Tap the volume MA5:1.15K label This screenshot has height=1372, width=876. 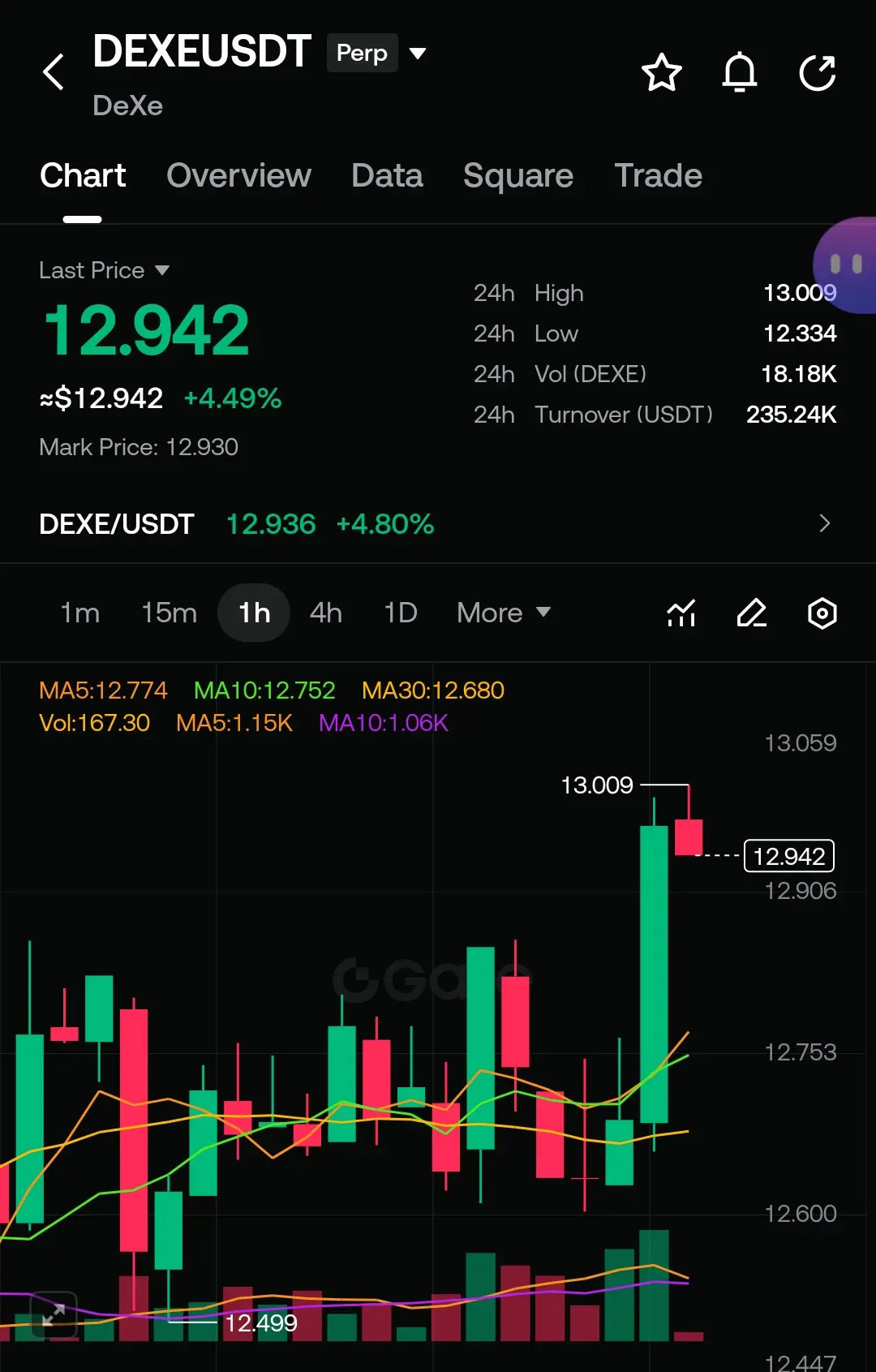pyautogui.click(x=234, y=722)
